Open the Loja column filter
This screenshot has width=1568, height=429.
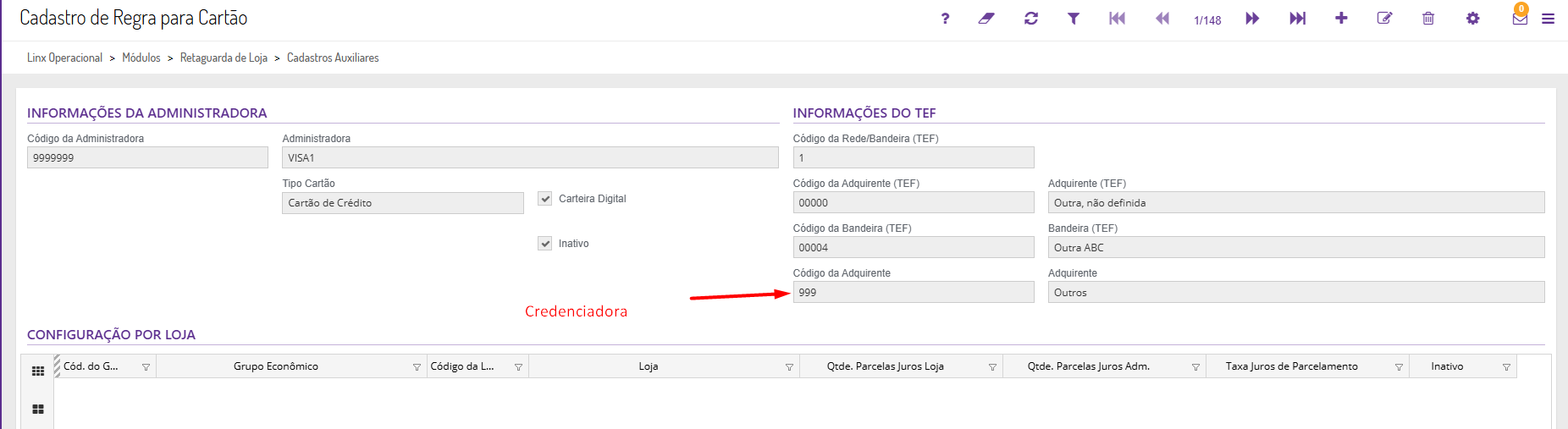pyautogui.click(x=789, y=367)
